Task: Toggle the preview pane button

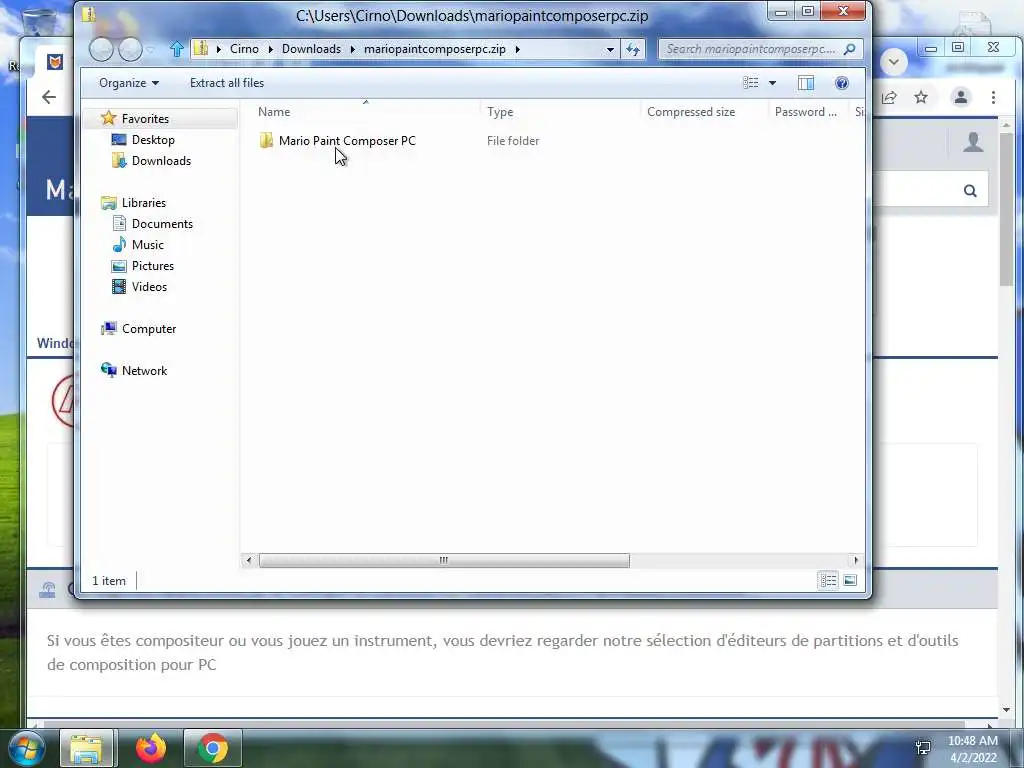Action: pos(806,83)
